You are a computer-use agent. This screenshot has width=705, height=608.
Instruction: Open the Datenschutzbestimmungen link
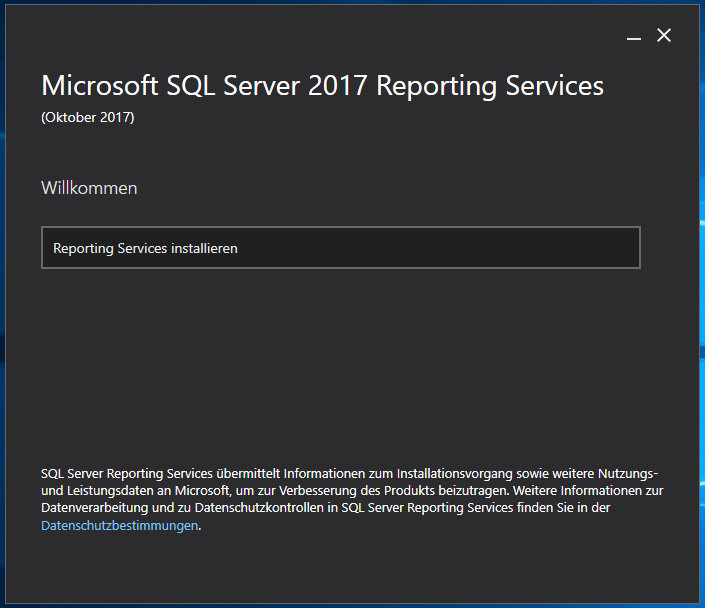point(120,525)
